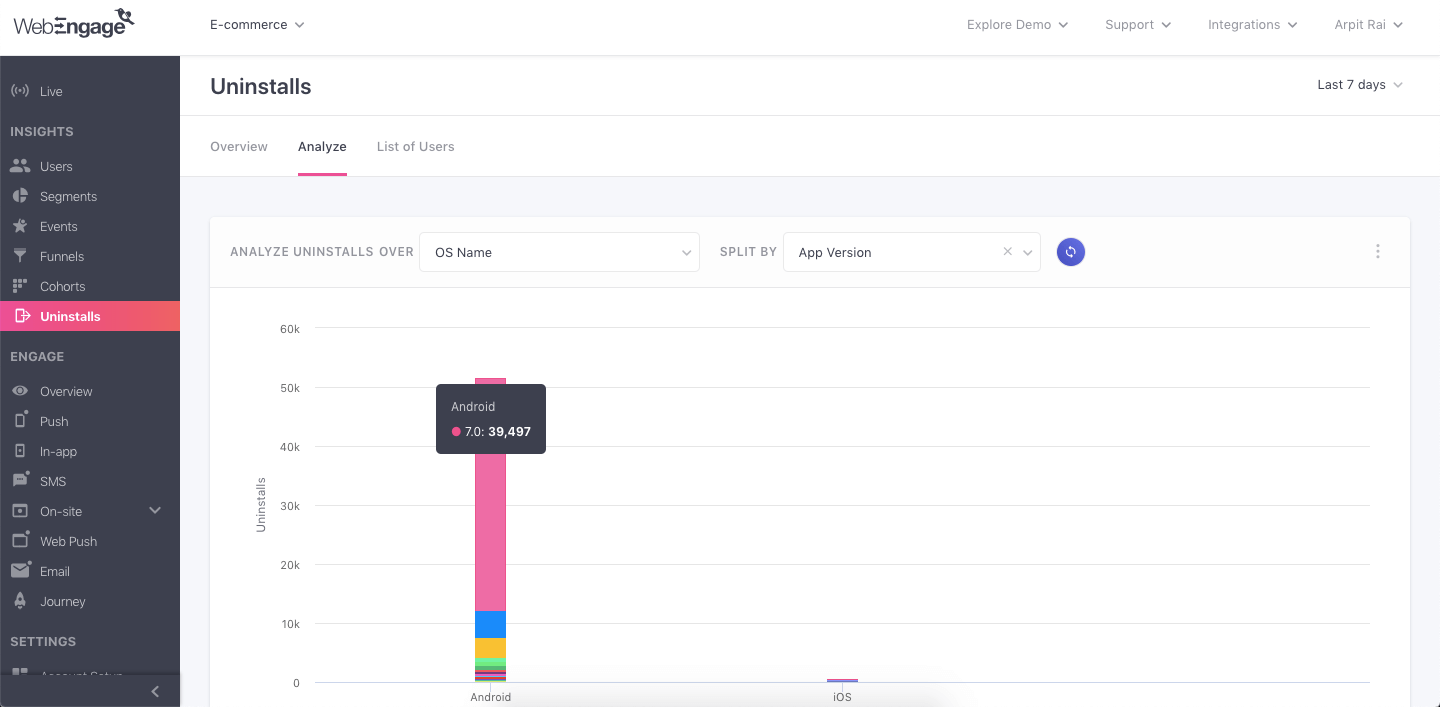Viewport: 1440px width, 707px height.
Task: Expand the On-site submenu chevron
Action: pos(155,511)
